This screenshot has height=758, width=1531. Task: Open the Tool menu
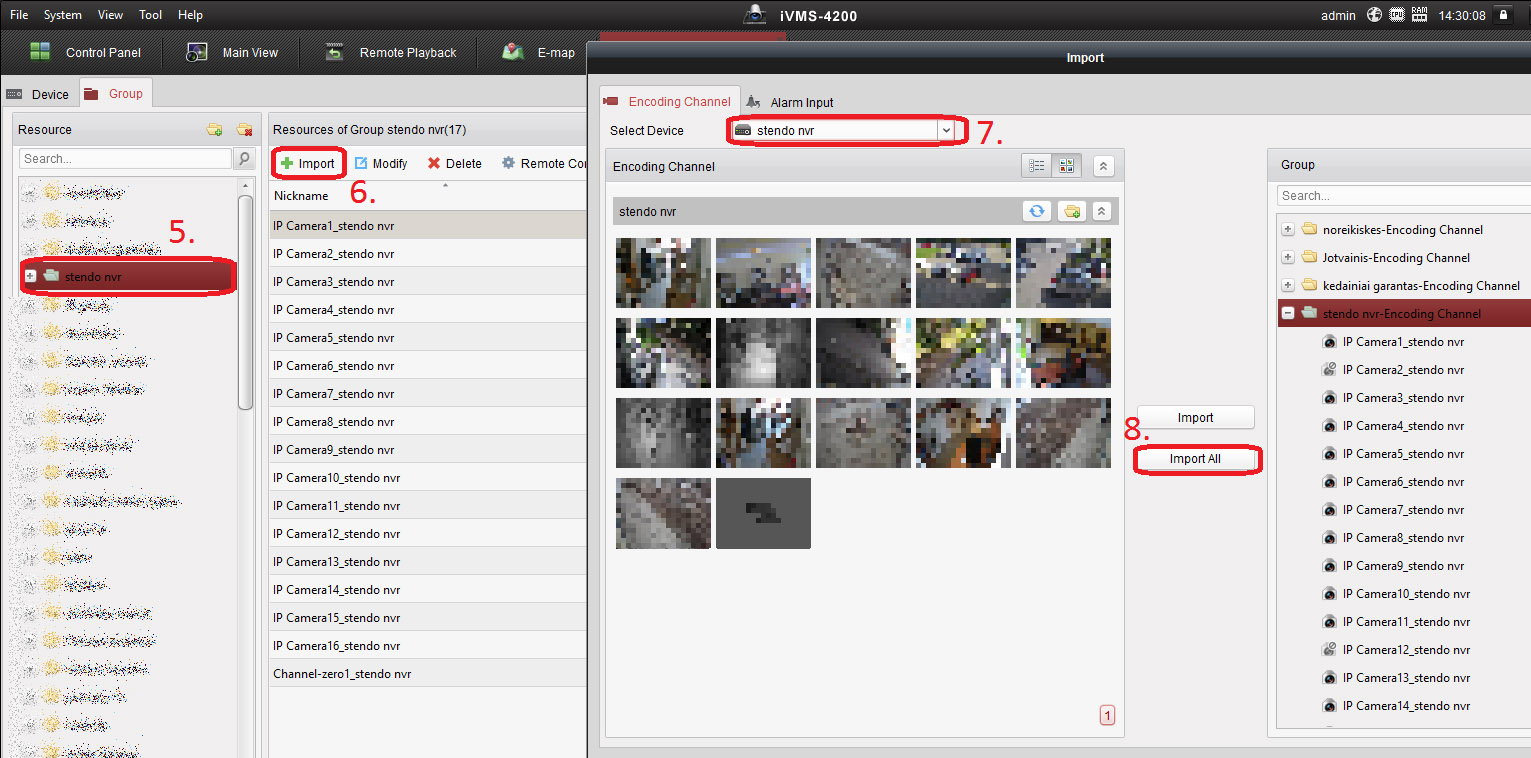click(151, 15)
